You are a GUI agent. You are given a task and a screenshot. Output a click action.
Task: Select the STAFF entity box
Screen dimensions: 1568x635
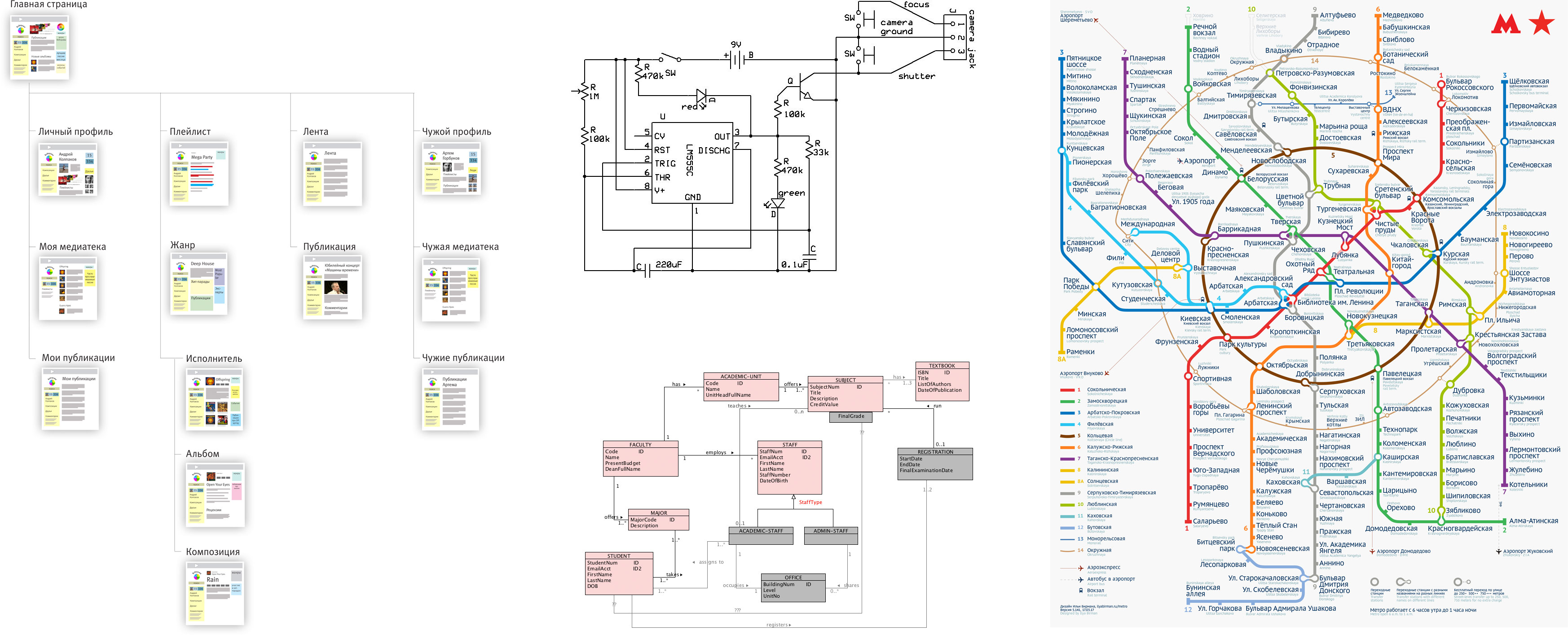click(x=789, y=467)
